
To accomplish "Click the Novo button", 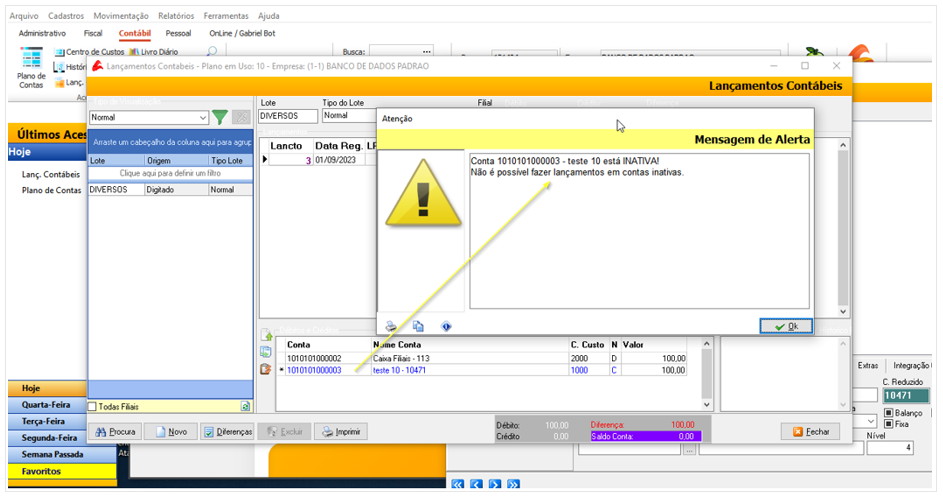I will tap(170, 432).
